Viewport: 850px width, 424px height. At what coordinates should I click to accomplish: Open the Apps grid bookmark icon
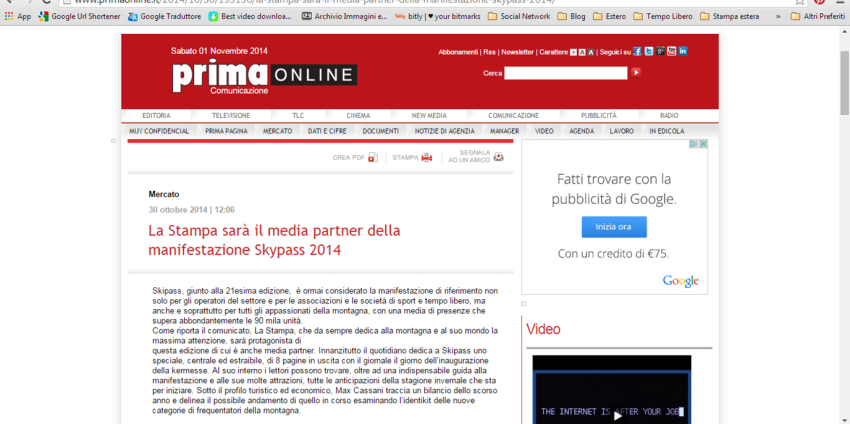[x=9, y=16]
